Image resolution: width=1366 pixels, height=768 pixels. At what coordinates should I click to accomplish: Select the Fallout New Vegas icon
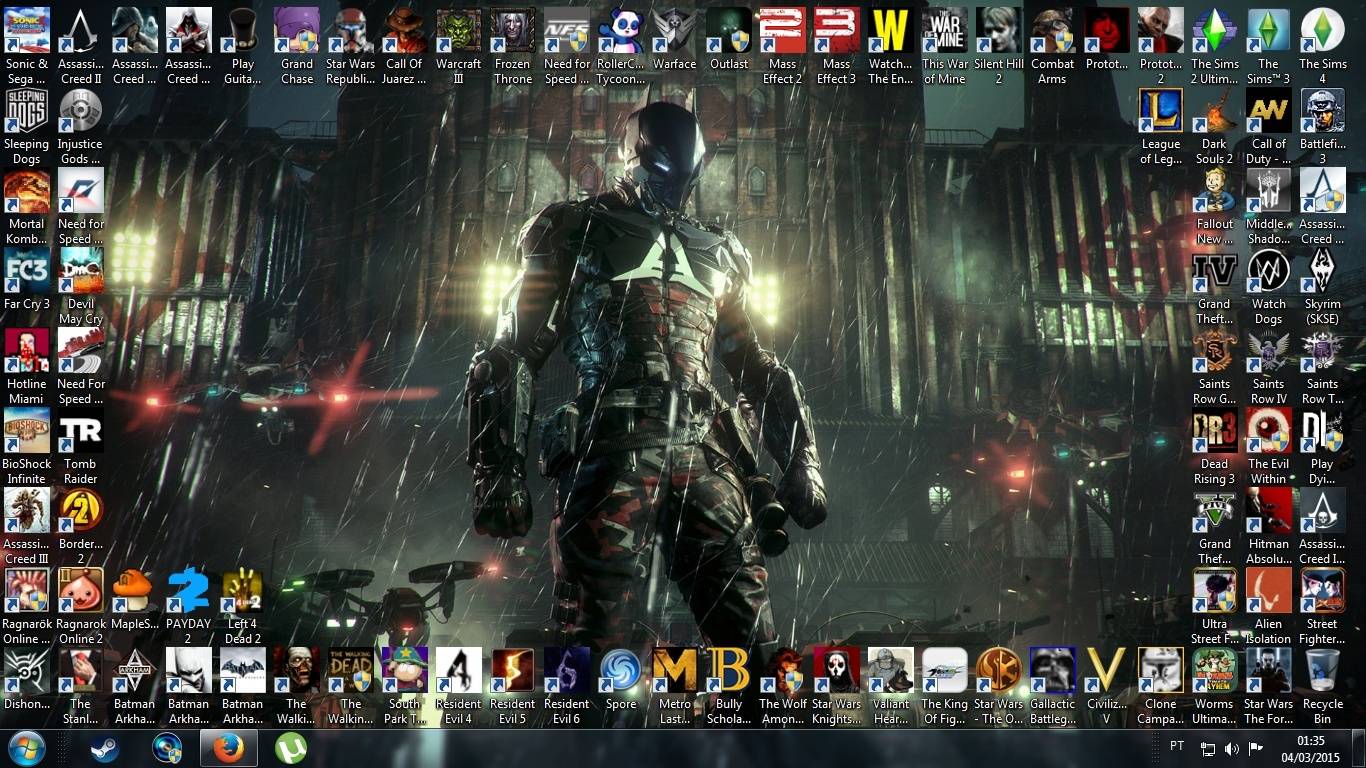pos(1215,190)
